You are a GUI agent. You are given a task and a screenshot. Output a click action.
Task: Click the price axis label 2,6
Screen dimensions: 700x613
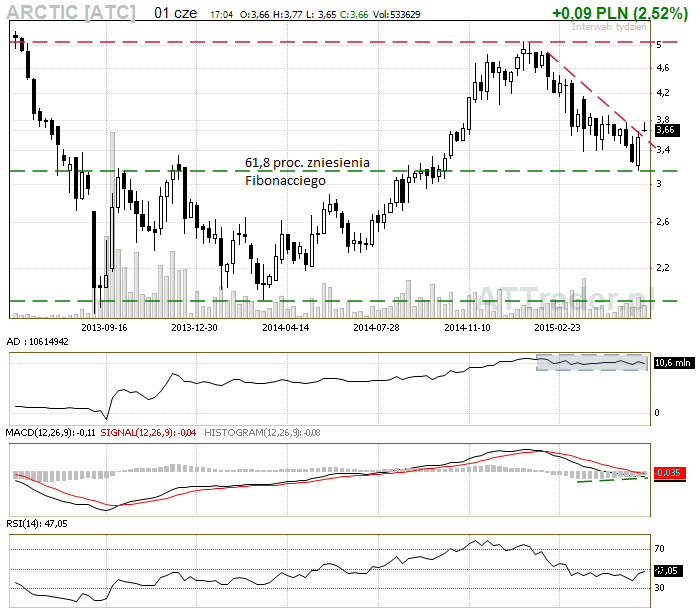[x=662, y=222]
